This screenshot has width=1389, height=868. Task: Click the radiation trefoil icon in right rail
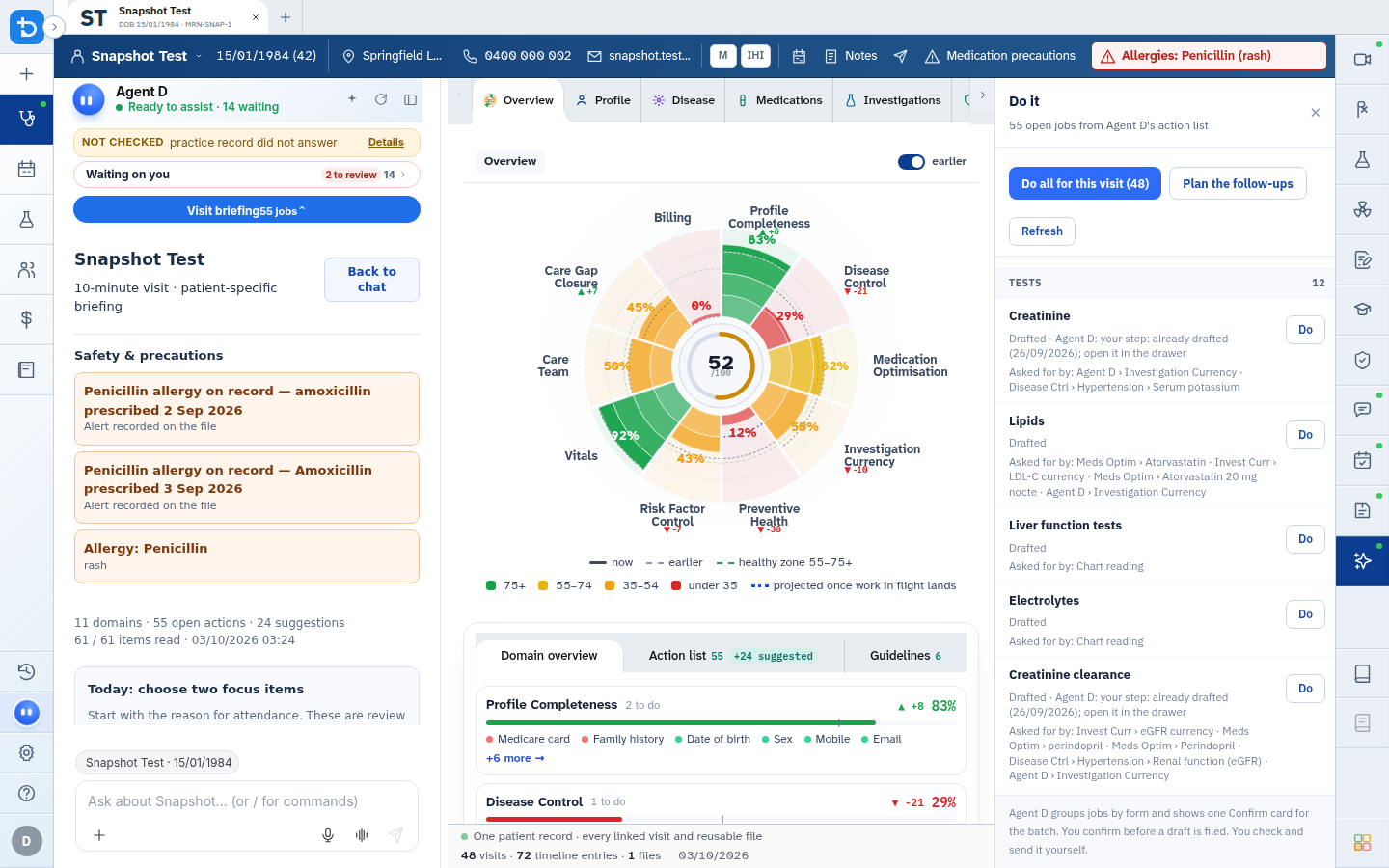1362,209
